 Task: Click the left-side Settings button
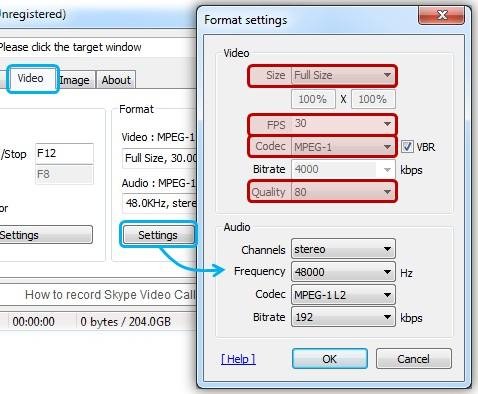point(46,235)
